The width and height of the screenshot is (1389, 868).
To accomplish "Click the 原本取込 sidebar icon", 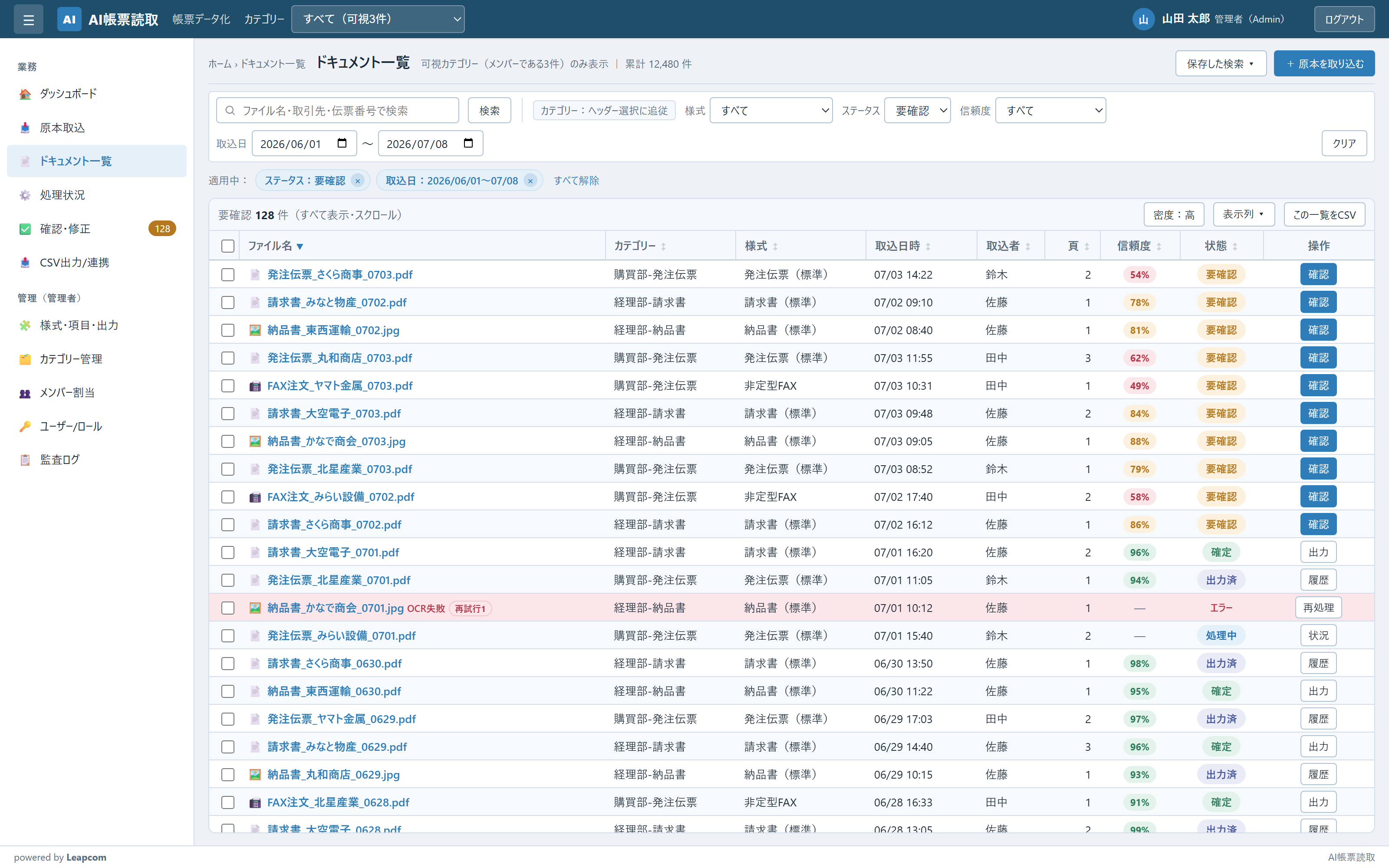I will click(x=25, y=128).
